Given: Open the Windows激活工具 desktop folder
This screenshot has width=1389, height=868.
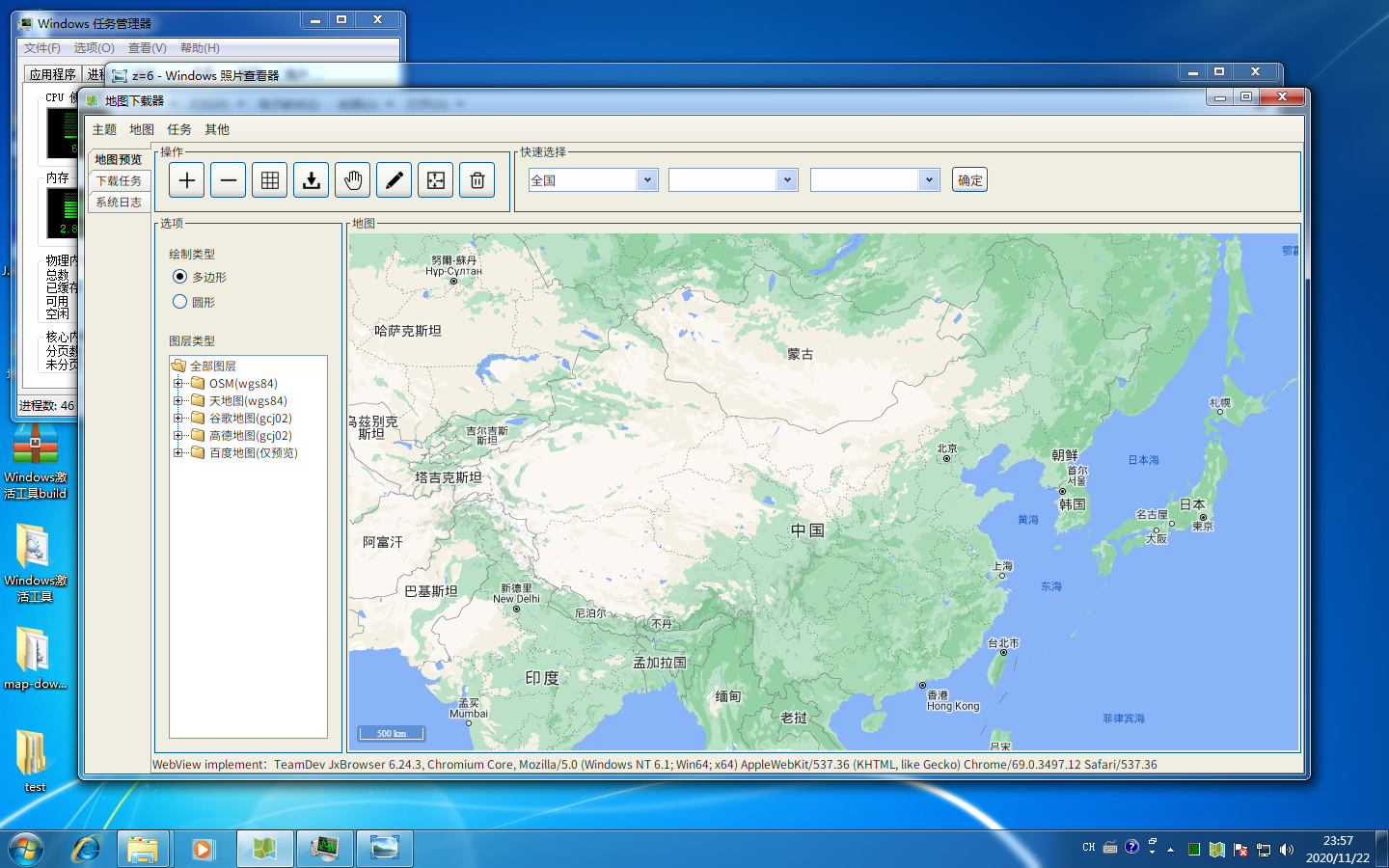Looking at the screenshot, I should (35, 564).
